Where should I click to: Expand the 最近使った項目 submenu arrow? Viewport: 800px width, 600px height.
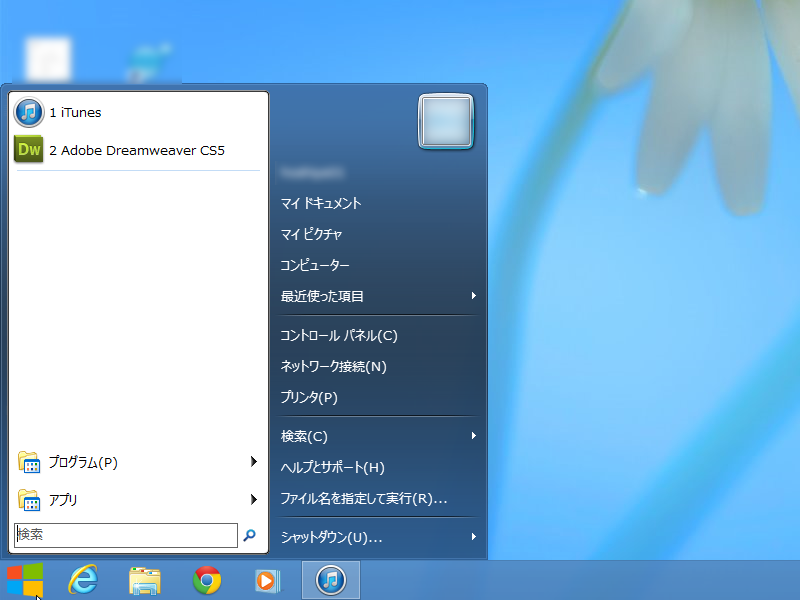(x=474, y=296)
